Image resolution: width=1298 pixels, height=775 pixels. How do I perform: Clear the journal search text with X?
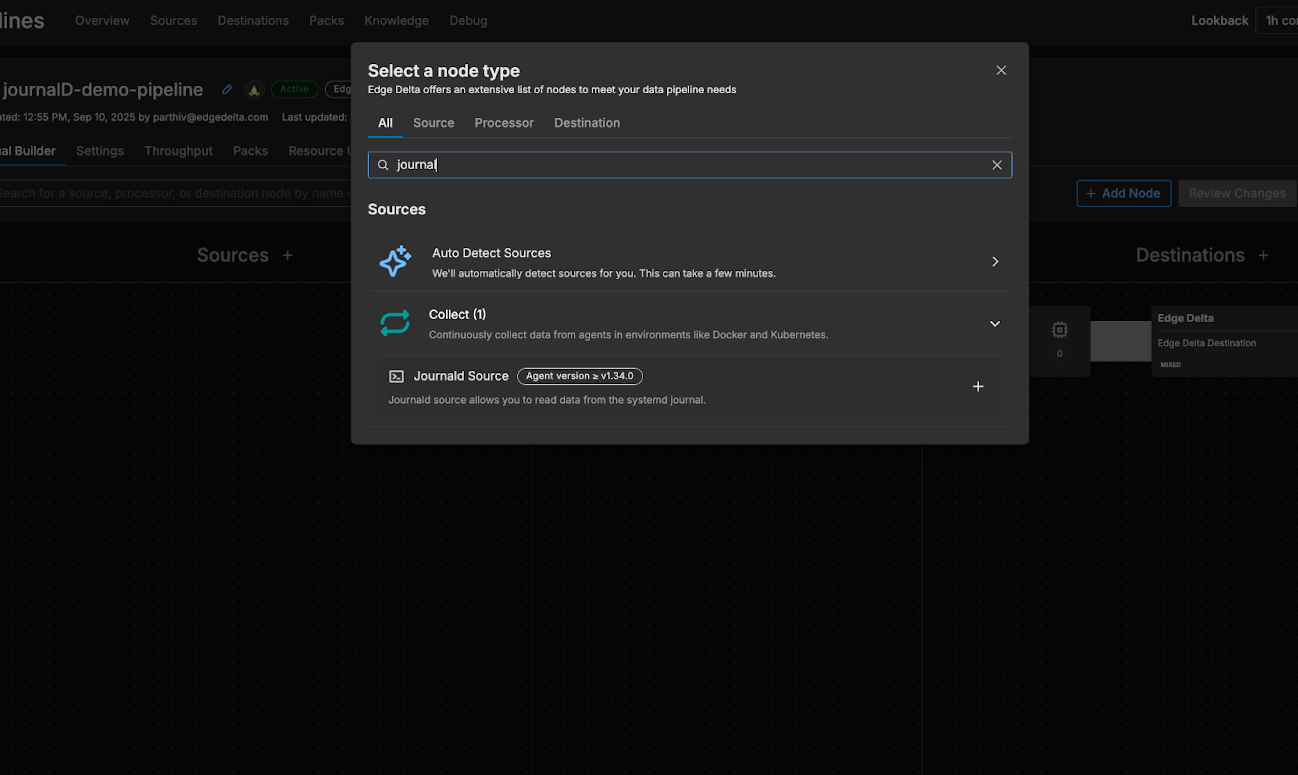pos(997,165)
